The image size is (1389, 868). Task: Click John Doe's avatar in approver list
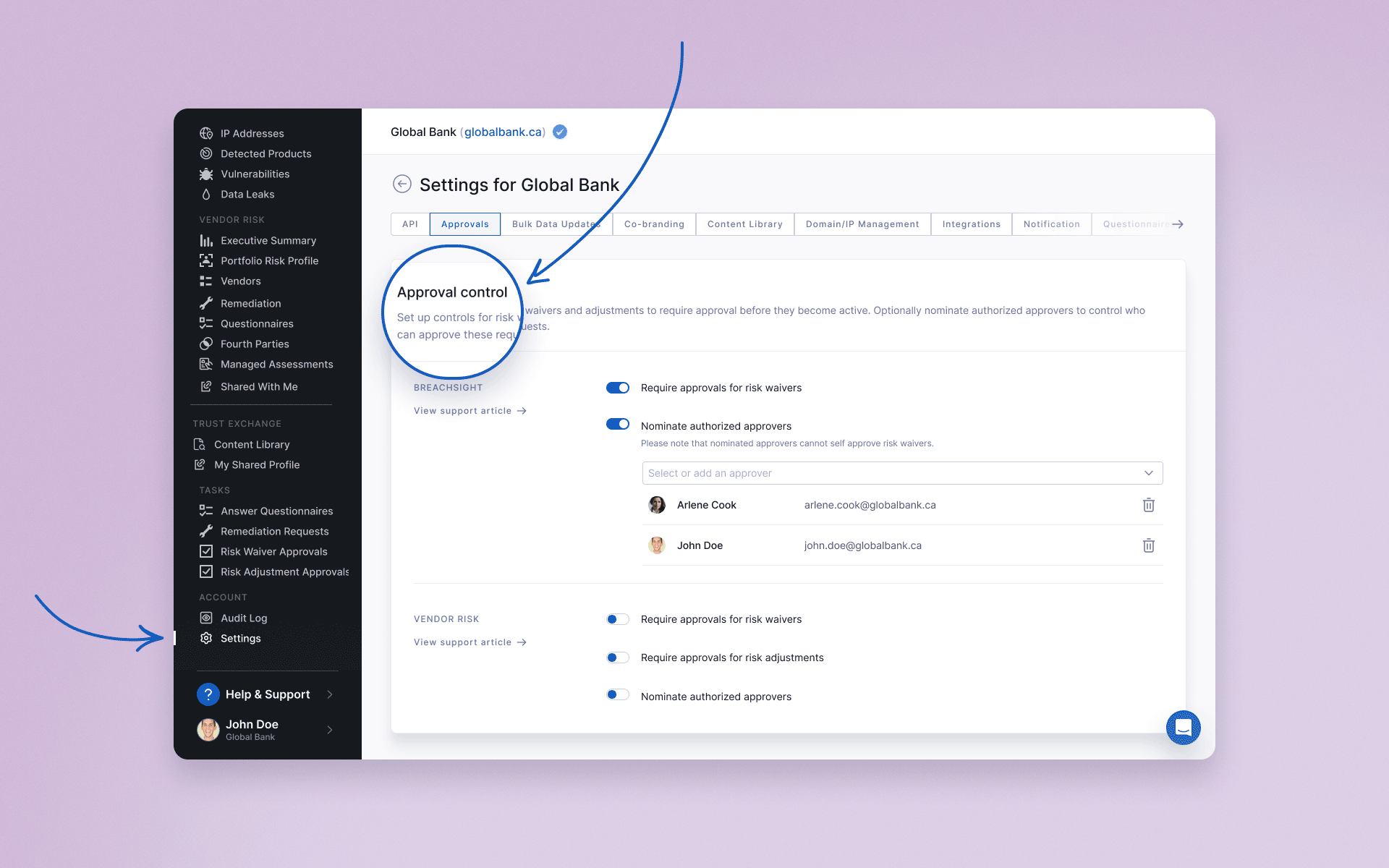[657, 545]
